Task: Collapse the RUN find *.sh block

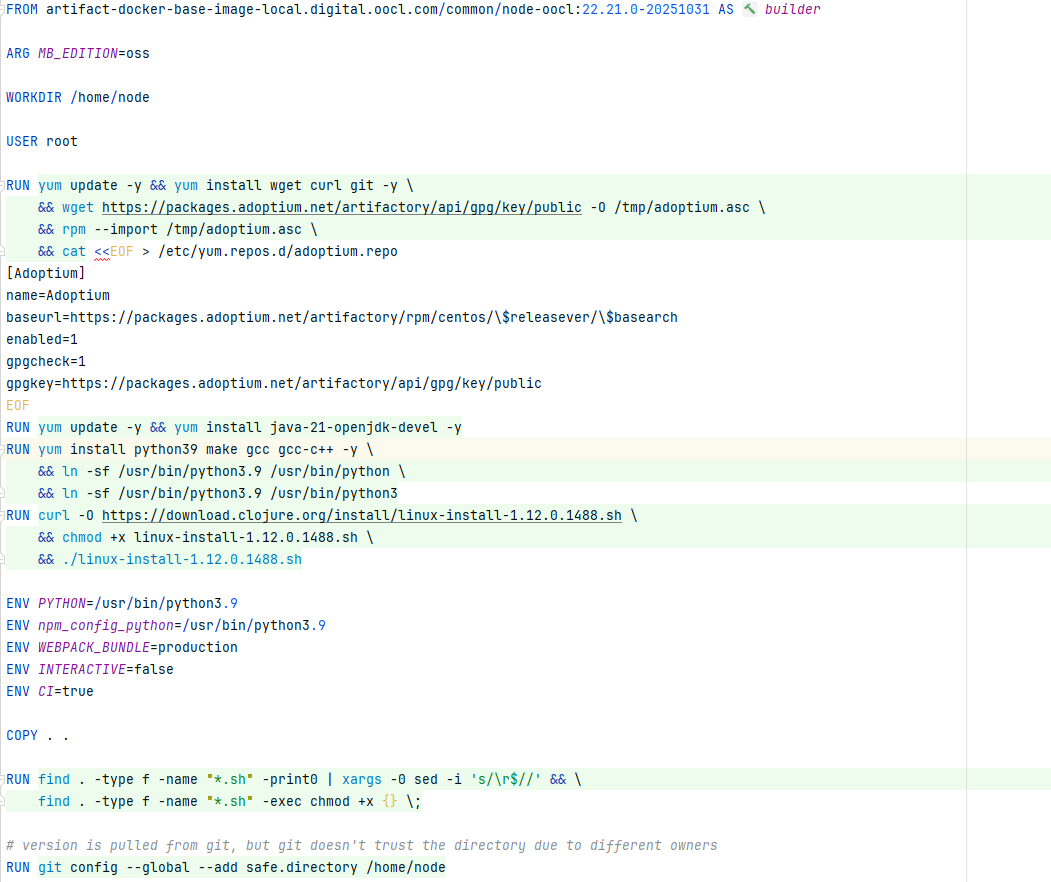Action: click(x=3, y=779)
